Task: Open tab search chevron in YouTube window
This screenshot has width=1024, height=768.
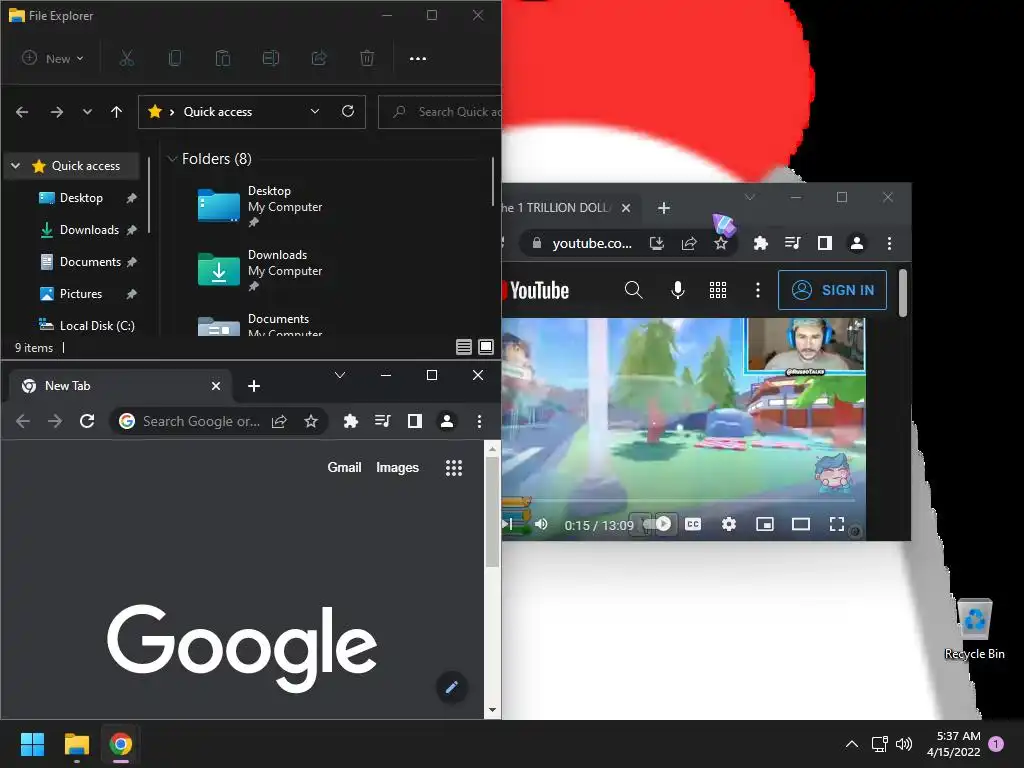Action: pyautogui.click(x=750, y=197)
